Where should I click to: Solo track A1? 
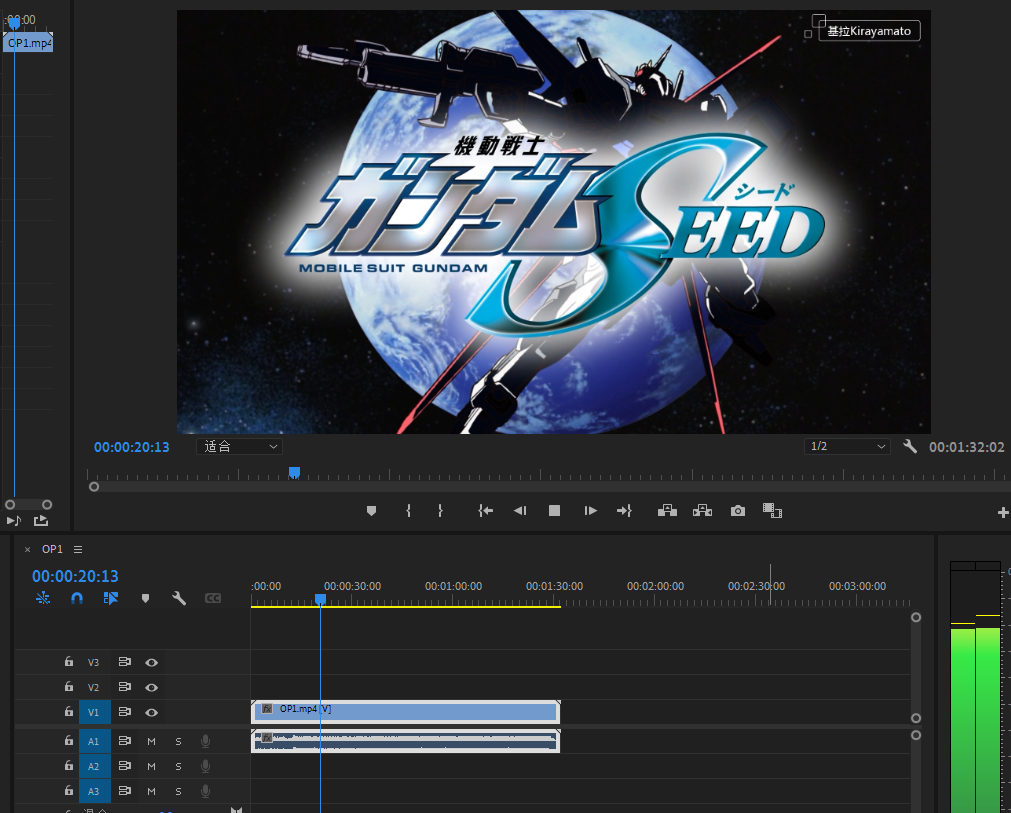click(179, 741)
